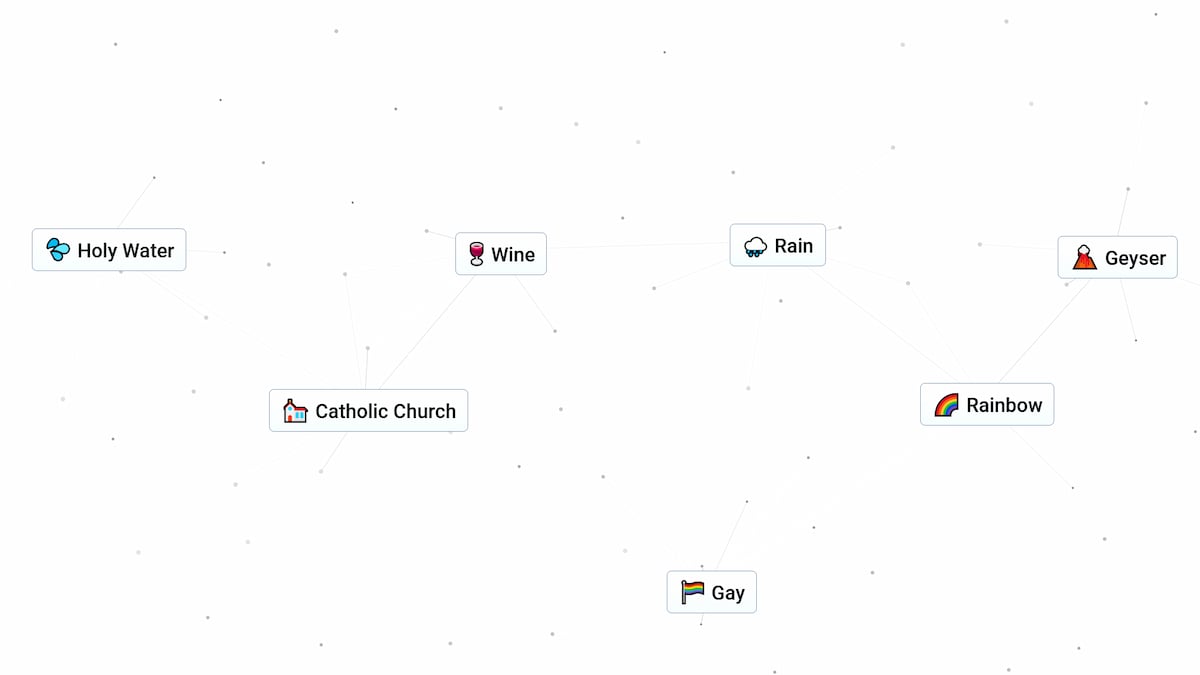
Task: Select the Wine text label
Action: click(x=513, y=255)
